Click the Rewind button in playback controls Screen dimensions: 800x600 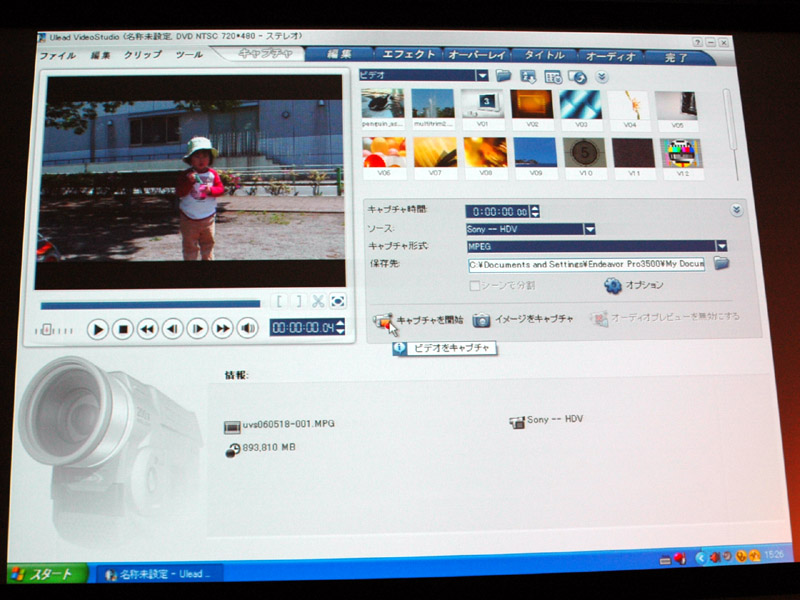pyautogui.click(x=147, y=328)
